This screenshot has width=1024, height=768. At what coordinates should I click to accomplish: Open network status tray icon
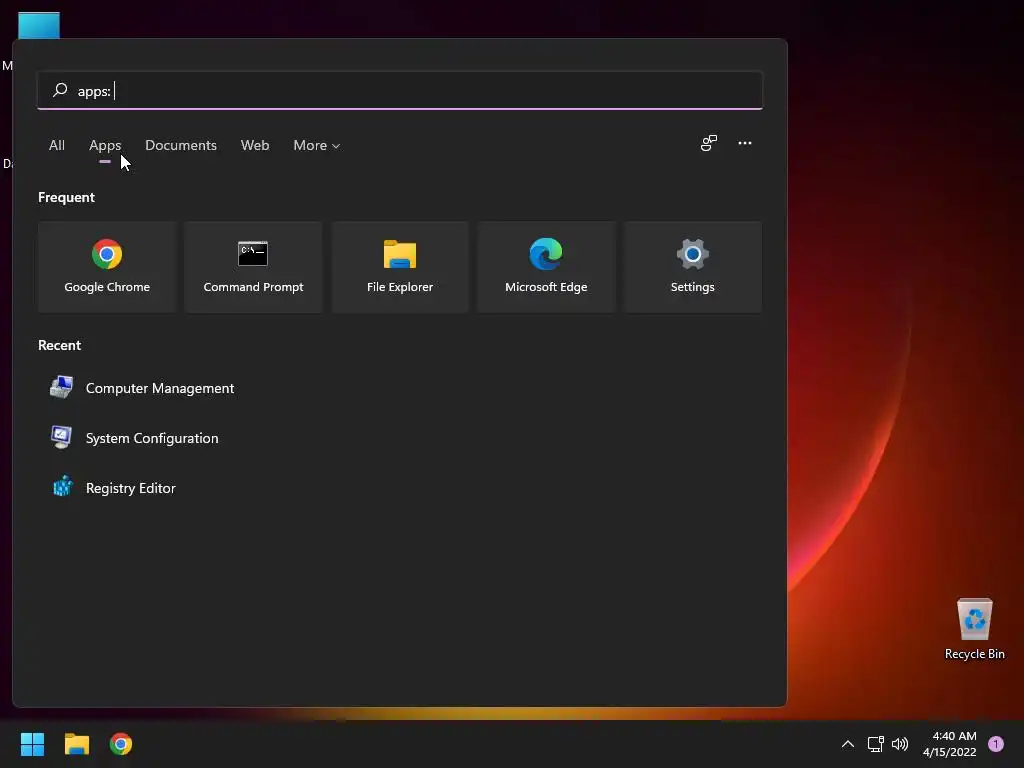tap(875, 744)
